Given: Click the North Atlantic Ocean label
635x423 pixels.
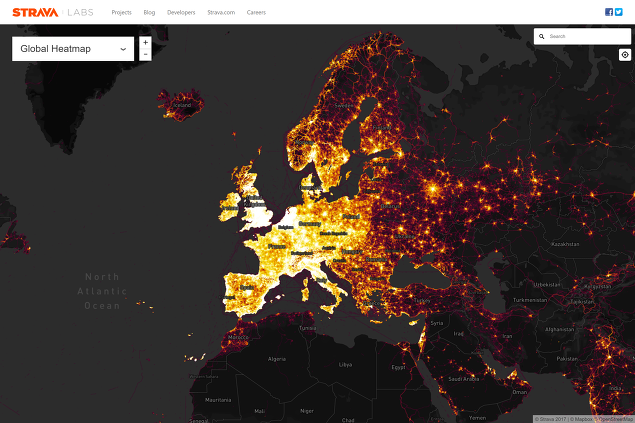Looking at the screenshot, I should [x=102, y=291].
